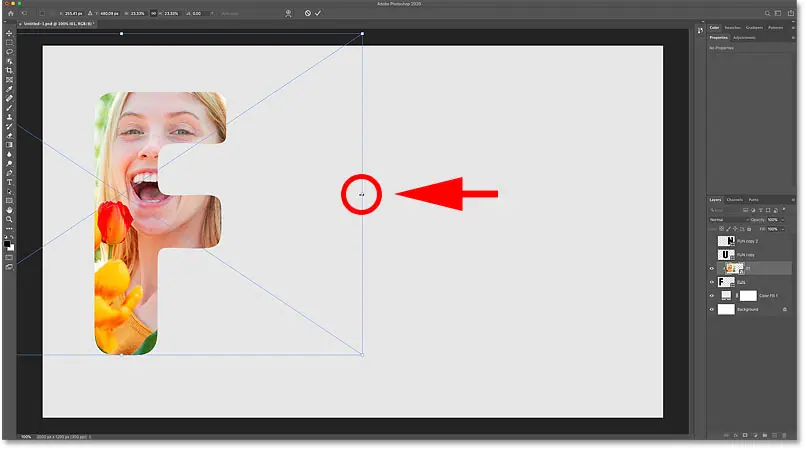Select the Hand tool
The image size is (807, 451).
pos(9,210)
